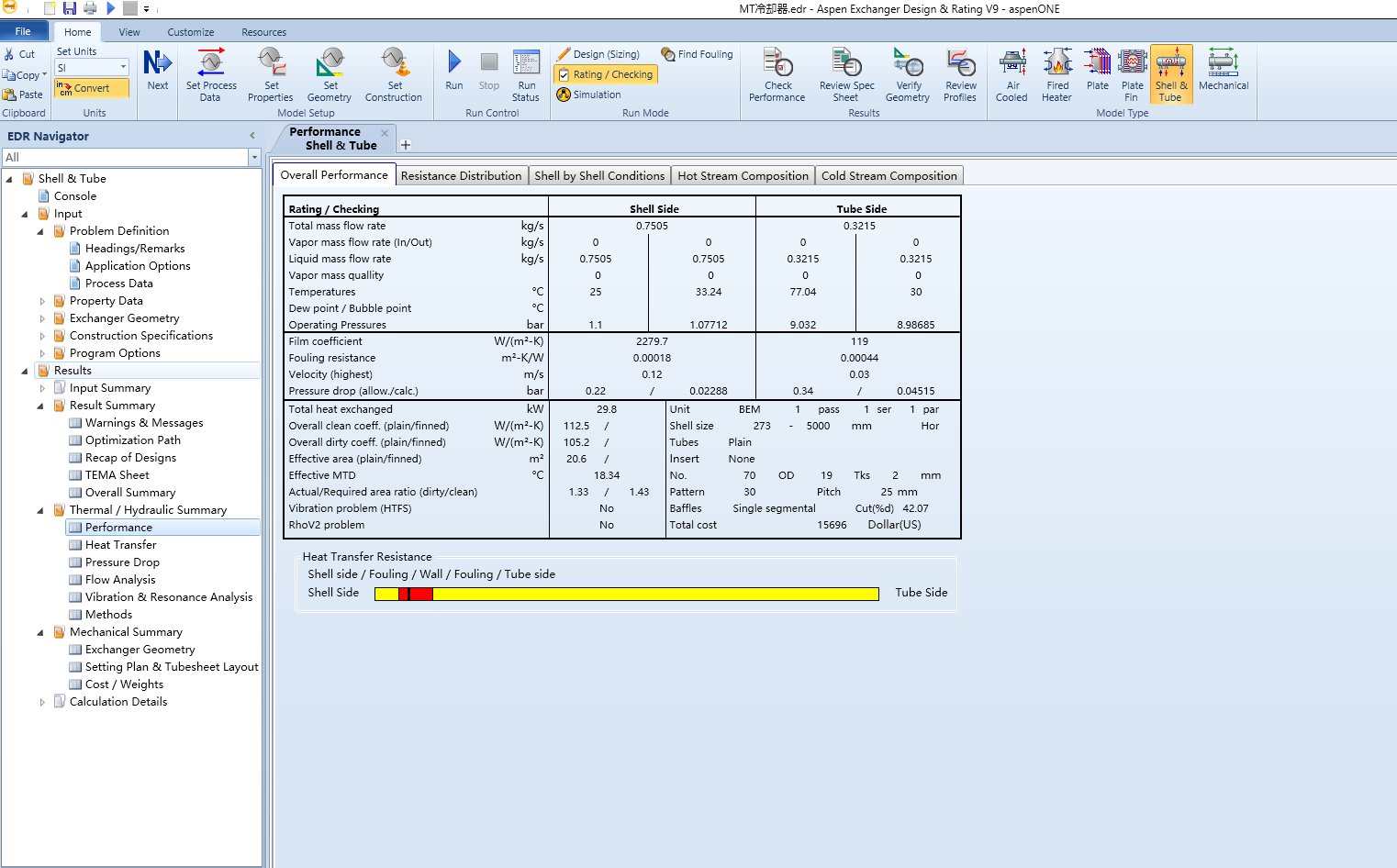Open Console in the navigator
The height and width of the screenshot is (868, 1397).
tap(75, 196)
